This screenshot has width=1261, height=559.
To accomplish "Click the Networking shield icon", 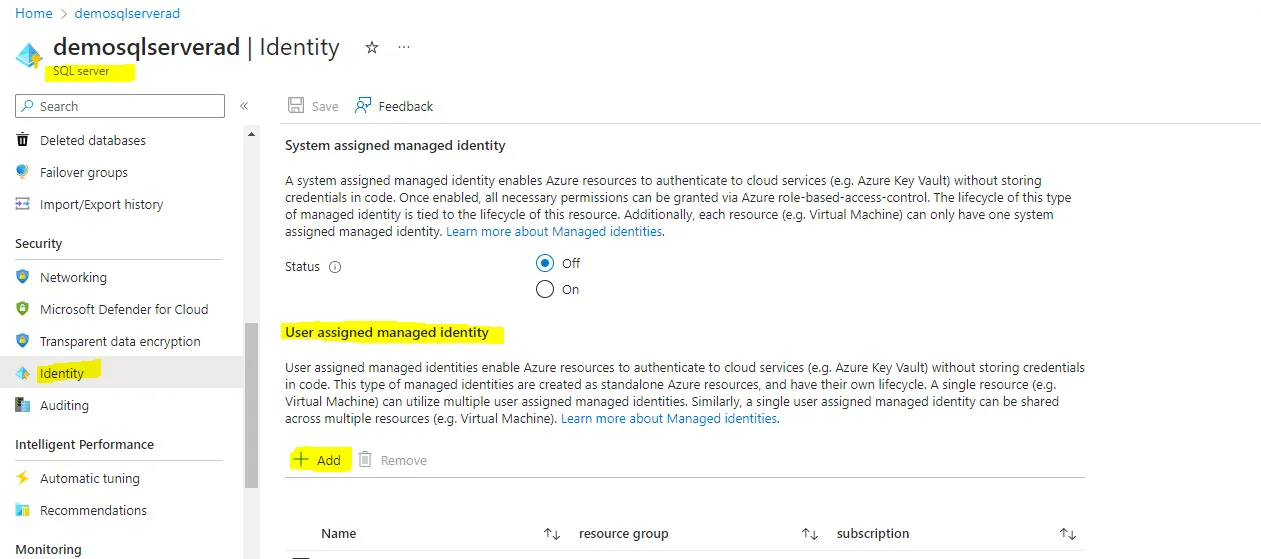I will [23, 277].
